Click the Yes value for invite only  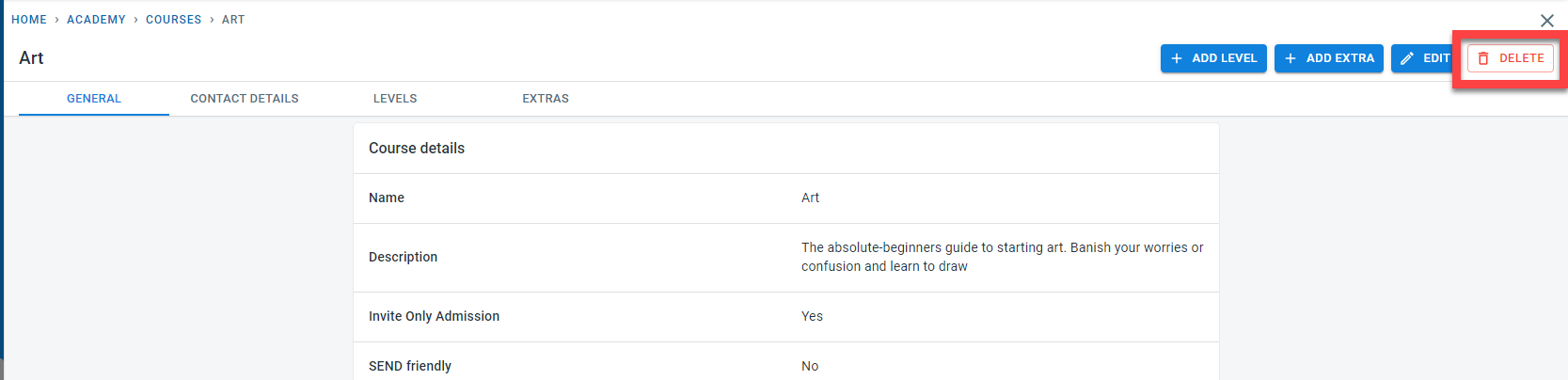point(812,317)
